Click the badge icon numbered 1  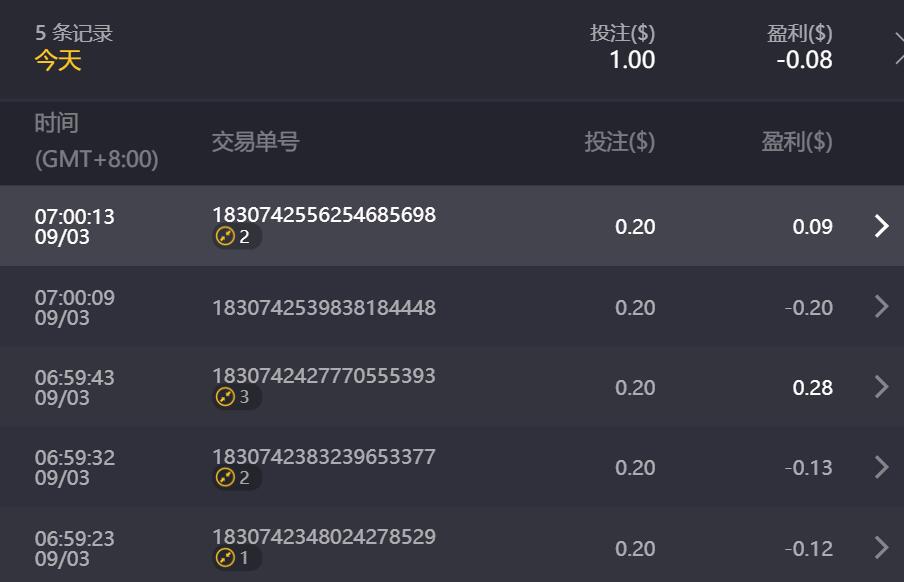tap(226, 558)
